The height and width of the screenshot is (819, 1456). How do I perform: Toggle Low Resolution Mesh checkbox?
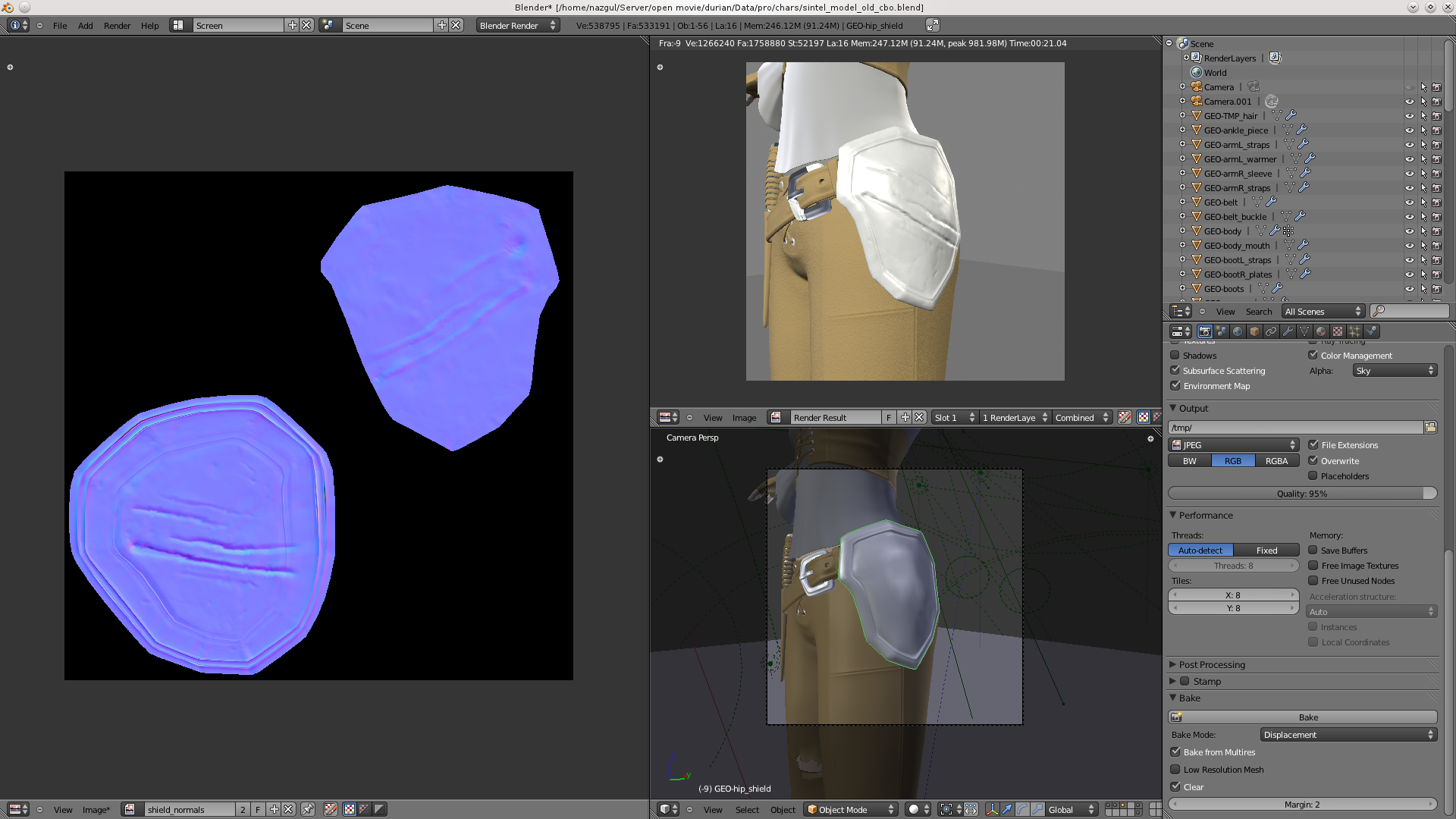point(1177,769)
